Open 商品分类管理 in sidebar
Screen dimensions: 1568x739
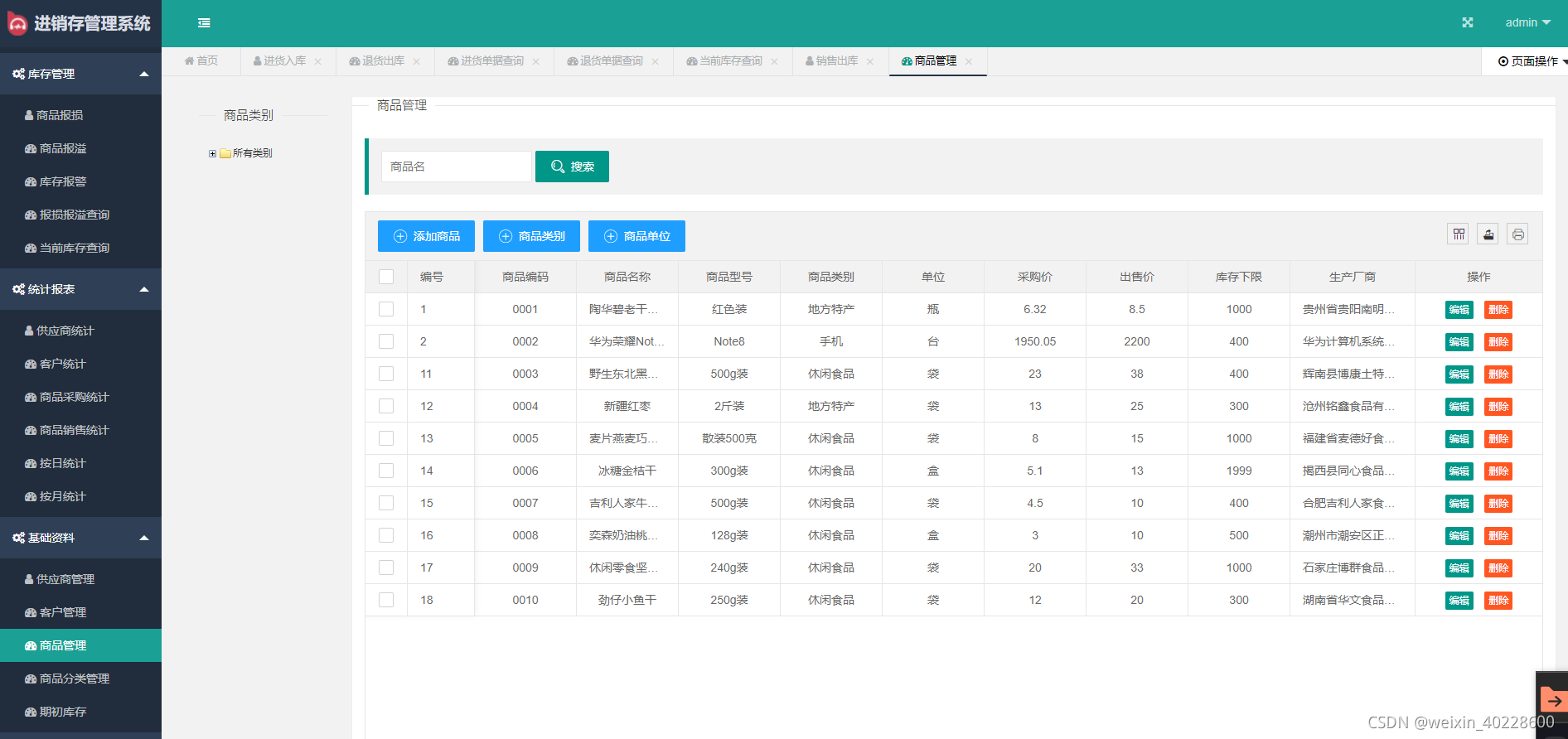click(x=80, y=679)
